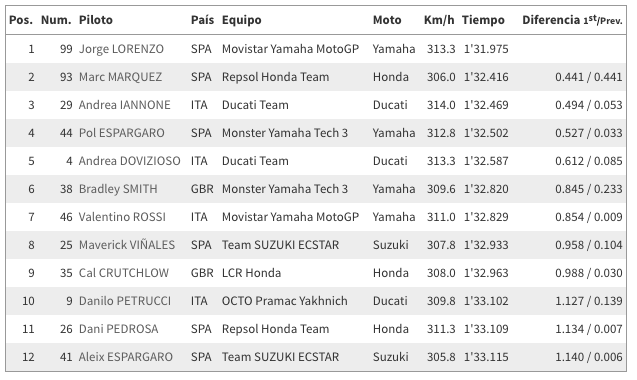This screenshot has height=380, width=637.
Task: Click Valentino ROSSI rider name
Action: [122, 217]
